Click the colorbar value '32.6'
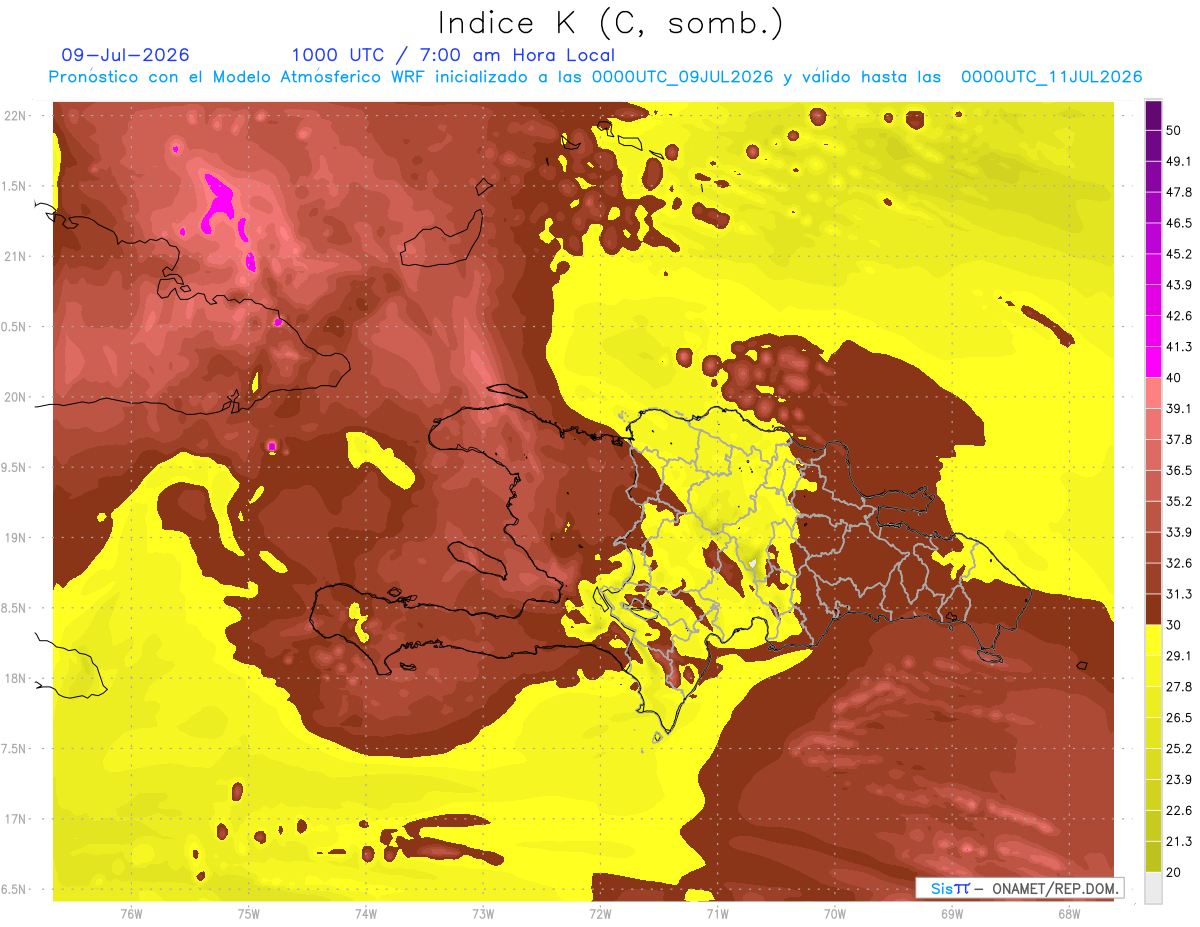Screen dimensions: 1200x927 [x=1179, y=564]
